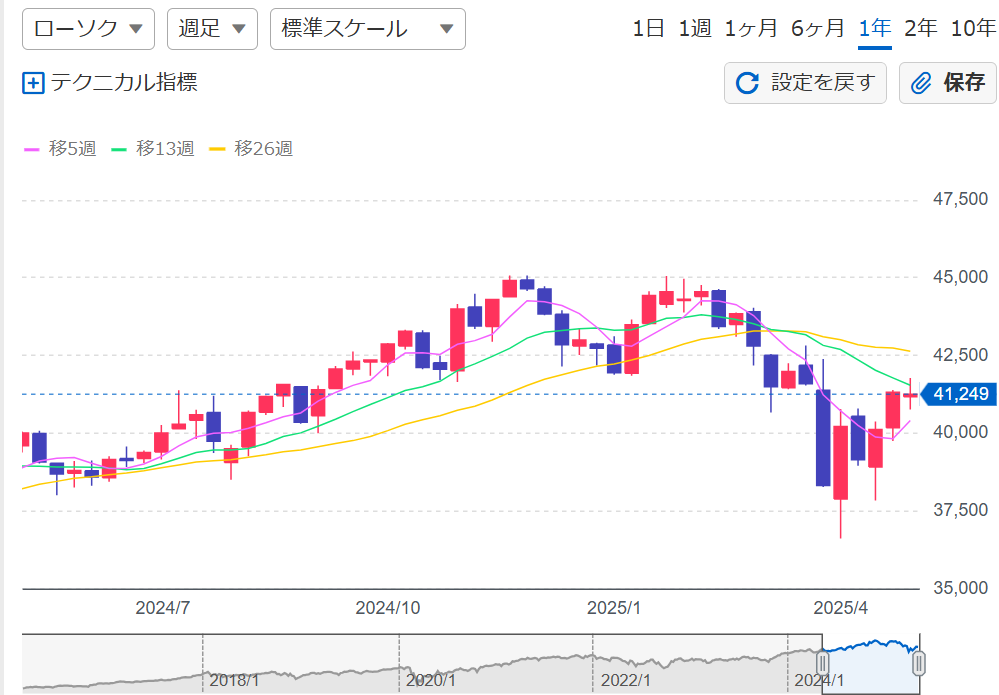
Task: Open the 標準スケール scale dropdown
Action: coord(368,29)
